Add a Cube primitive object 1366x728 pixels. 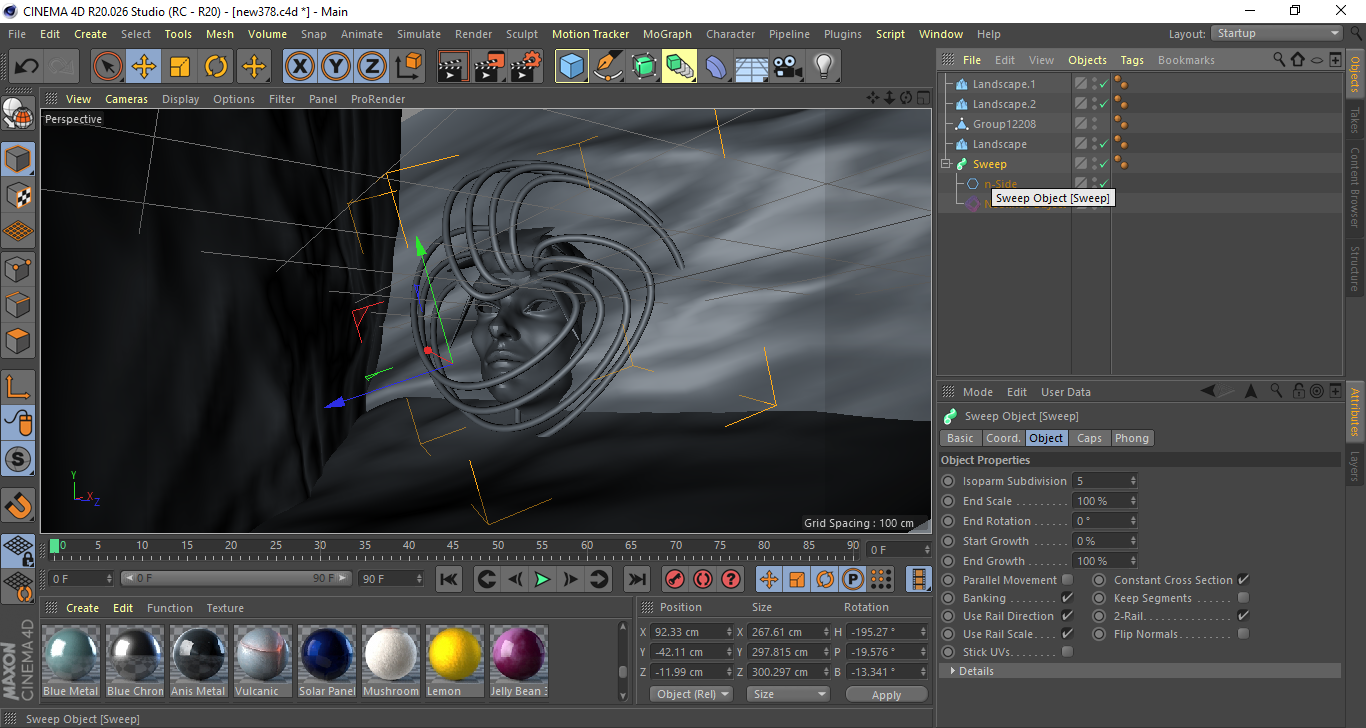(x=572, y=67)
